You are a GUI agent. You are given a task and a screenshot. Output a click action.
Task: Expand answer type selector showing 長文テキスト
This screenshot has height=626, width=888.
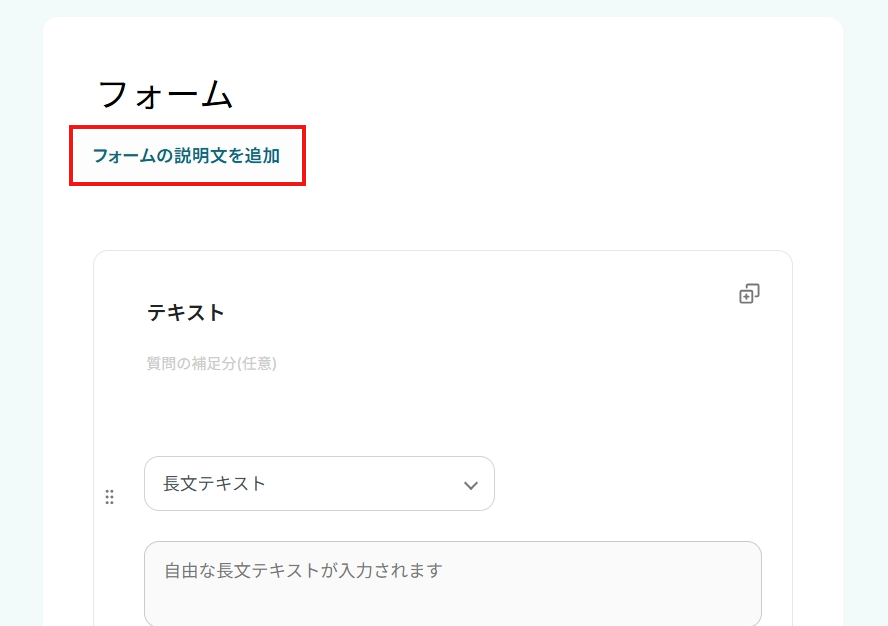tap(319, 484)
